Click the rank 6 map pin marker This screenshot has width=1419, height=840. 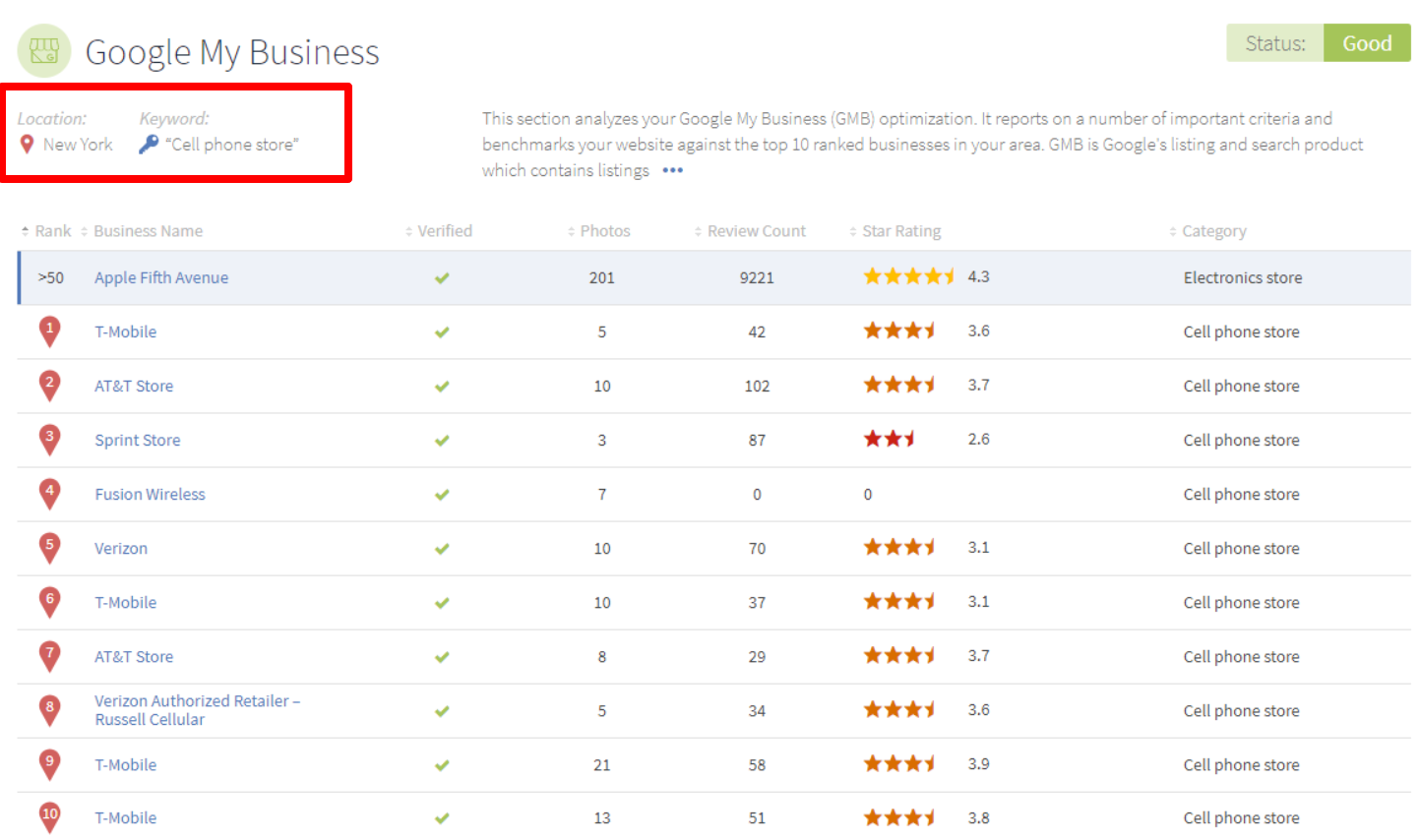49,602
